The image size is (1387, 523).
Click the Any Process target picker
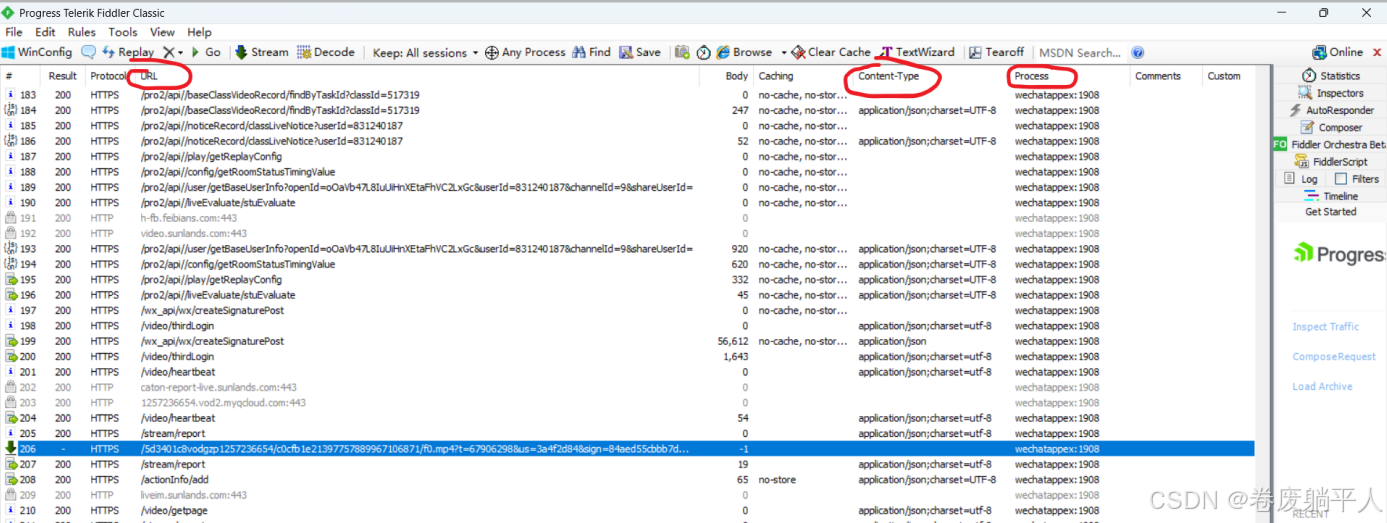525,52
